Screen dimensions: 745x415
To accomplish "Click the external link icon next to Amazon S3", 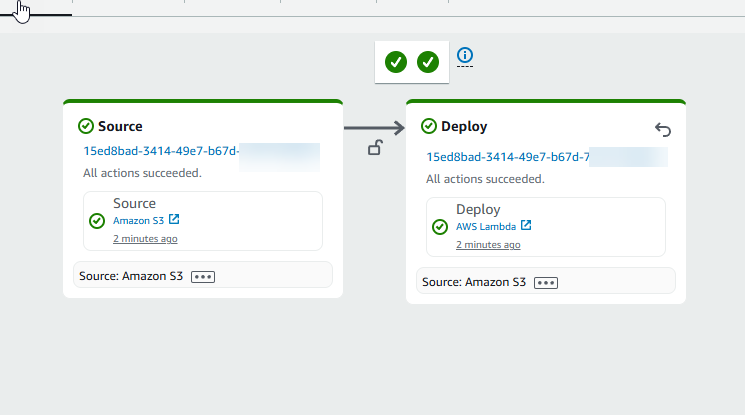I will pos(174,219).
